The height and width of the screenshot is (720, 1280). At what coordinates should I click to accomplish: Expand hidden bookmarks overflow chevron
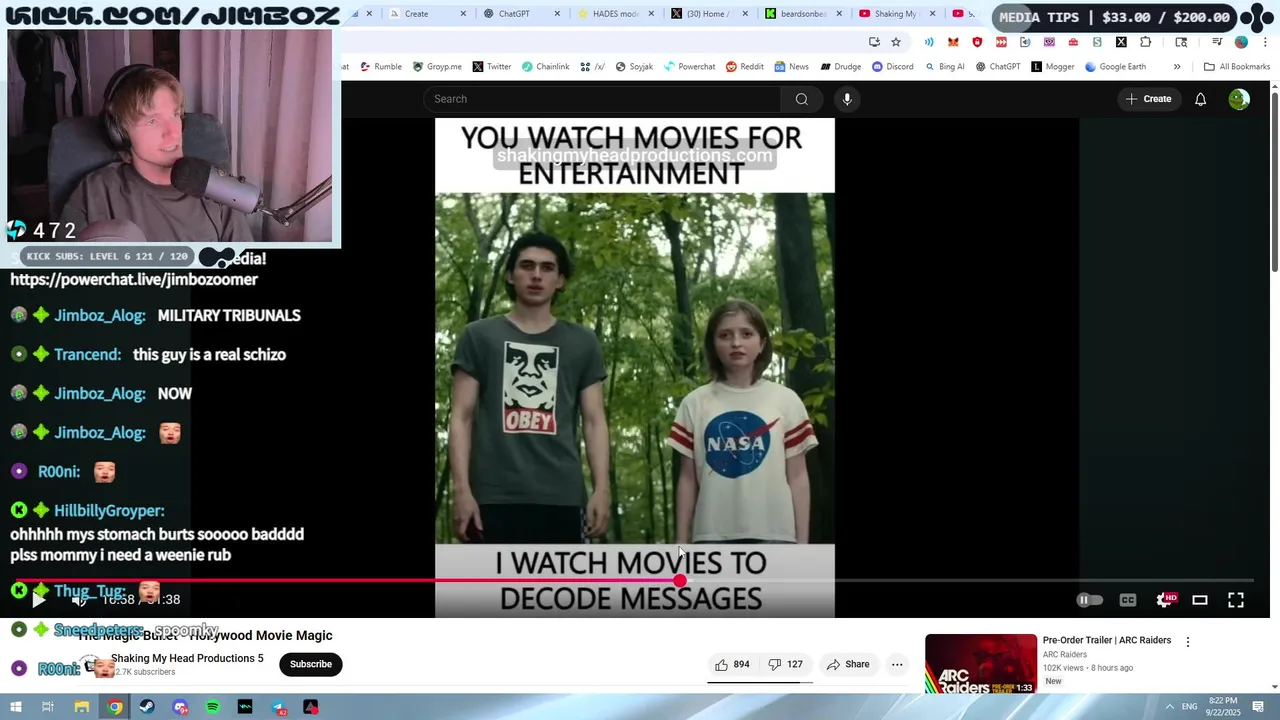[1177, 67]
